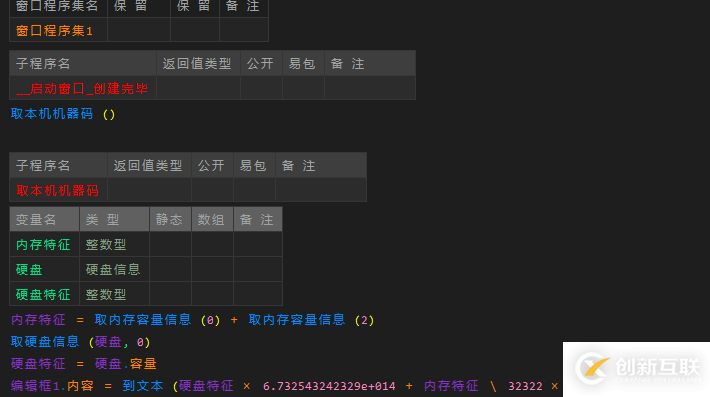The height and width of the screenshot is (397, 710).
Task: Click 内存特征 in the first assignment line
Action: point(38,320)
